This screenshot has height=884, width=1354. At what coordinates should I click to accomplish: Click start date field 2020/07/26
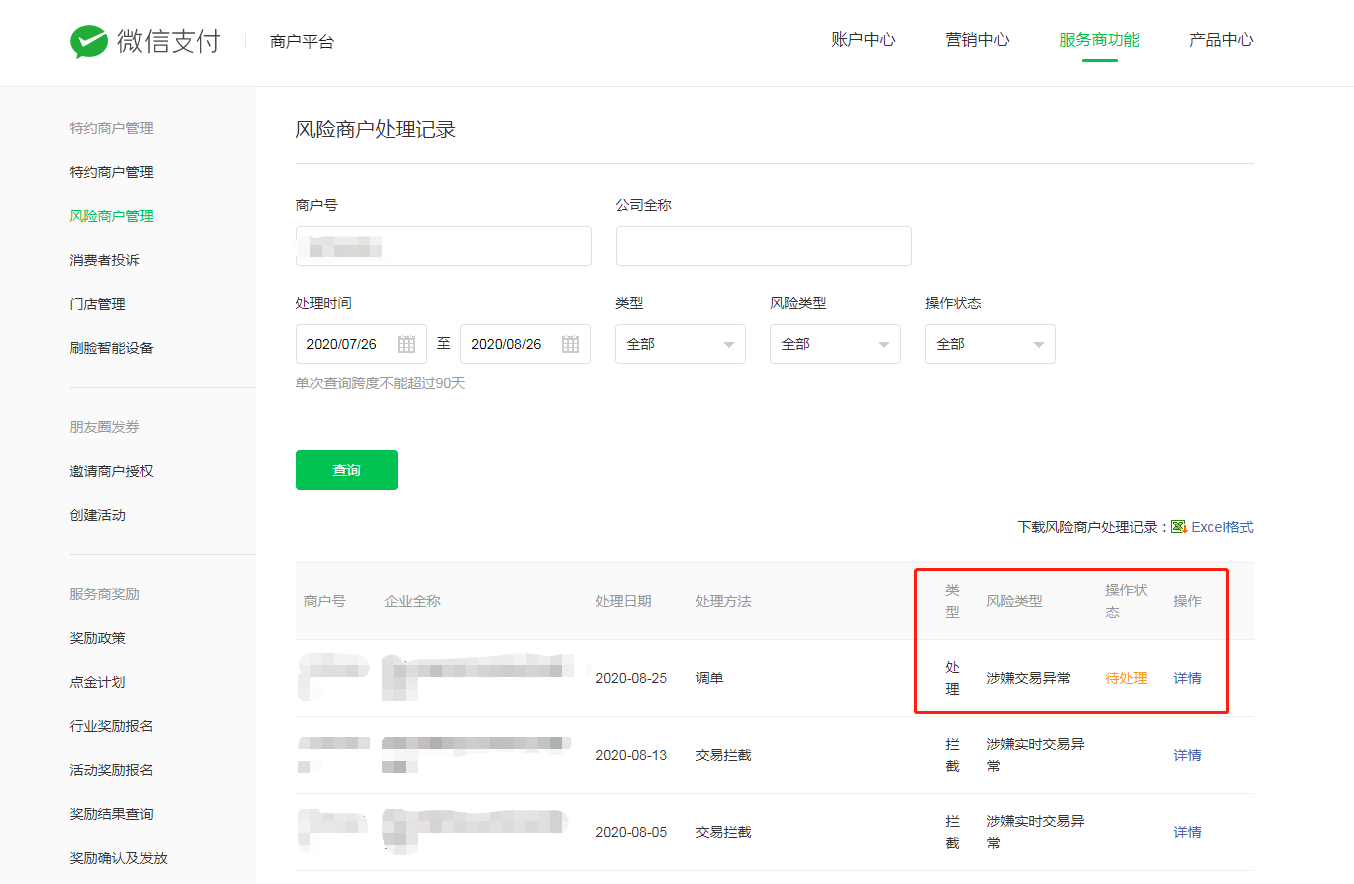click(x=361, y=344)
